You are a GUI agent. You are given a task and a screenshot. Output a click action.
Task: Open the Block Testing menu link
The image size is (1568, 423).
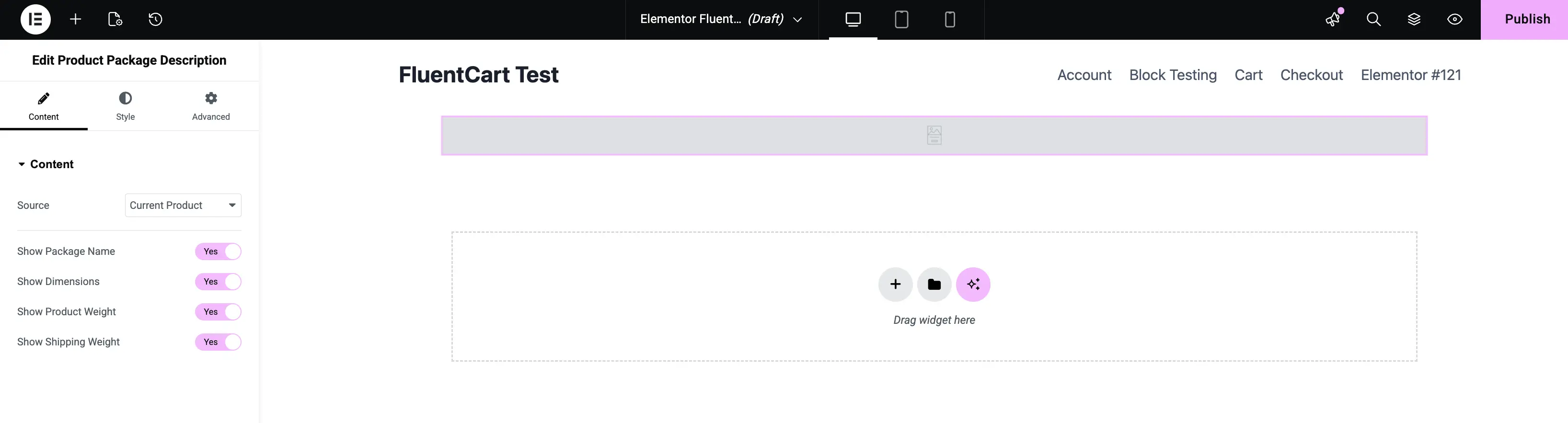[1173, 75]
